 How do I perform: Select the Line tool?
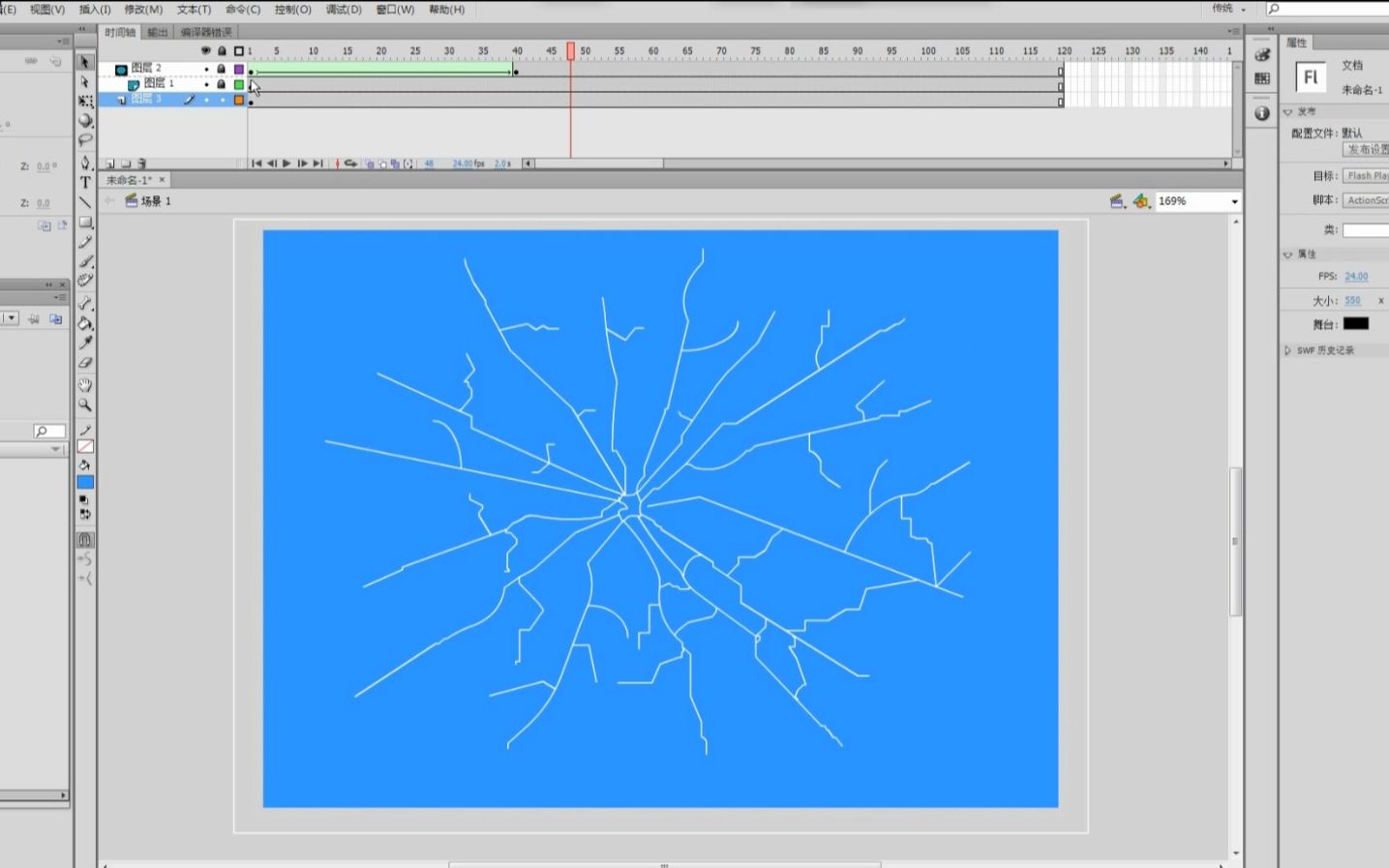(85, 202)
